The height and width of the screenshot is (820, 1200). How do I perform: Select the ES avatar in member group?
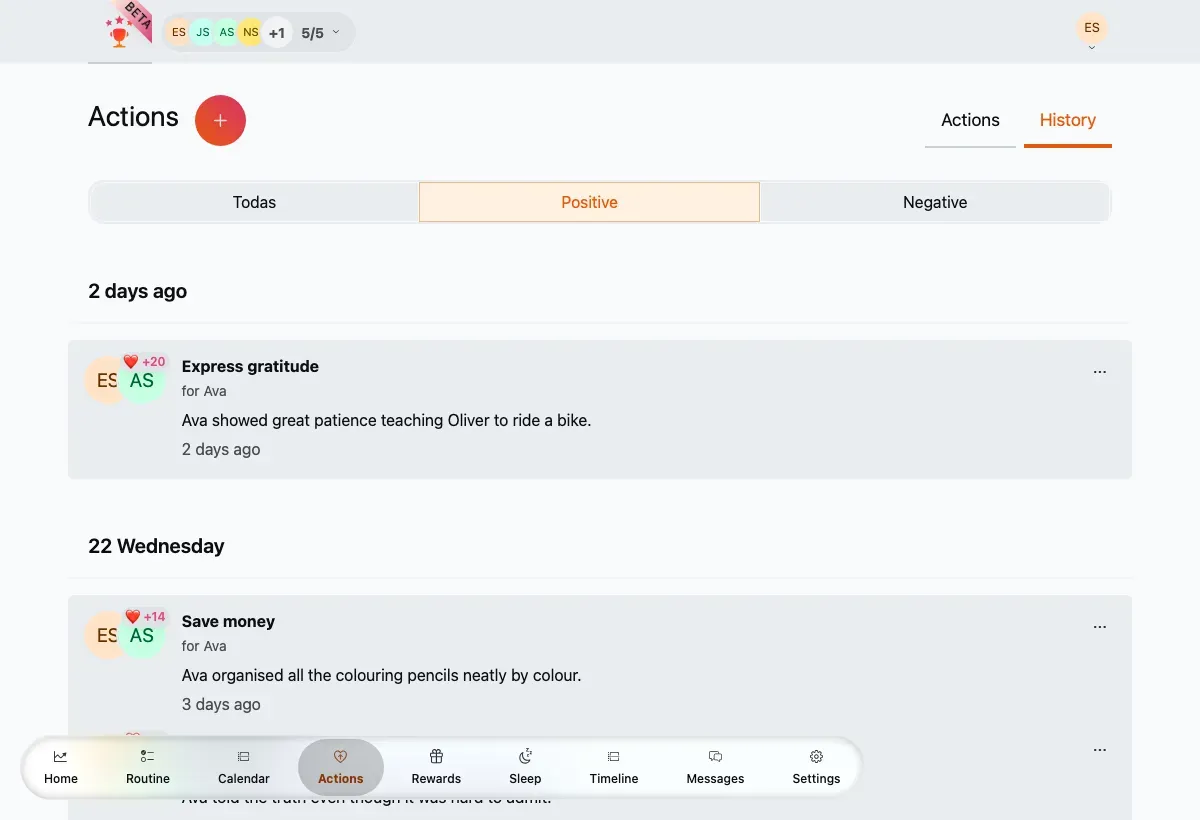coord(179,32)
